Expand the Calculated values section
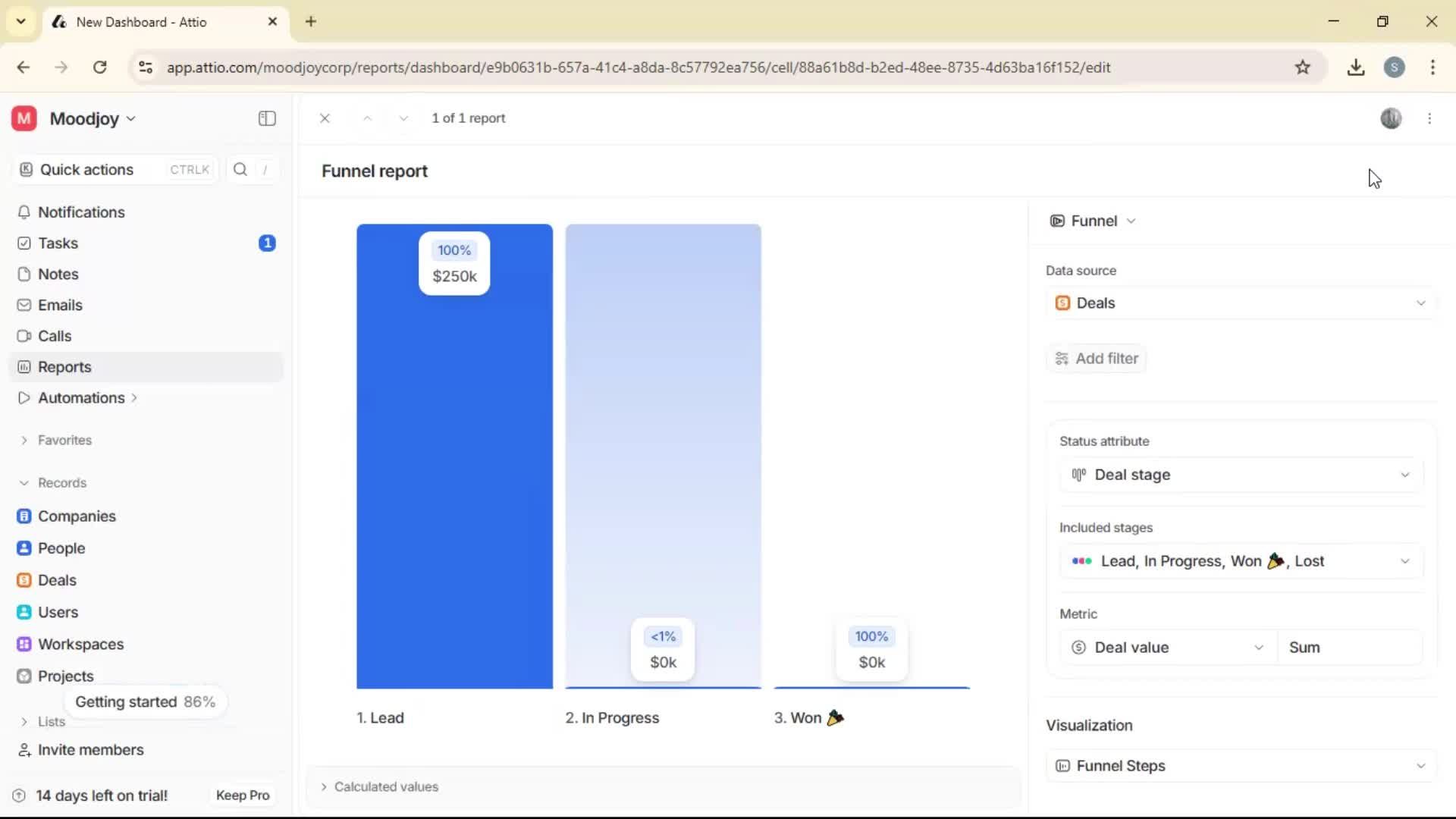Image resolution: width=1456 pixels, height=819 pixels. (387, 786)
